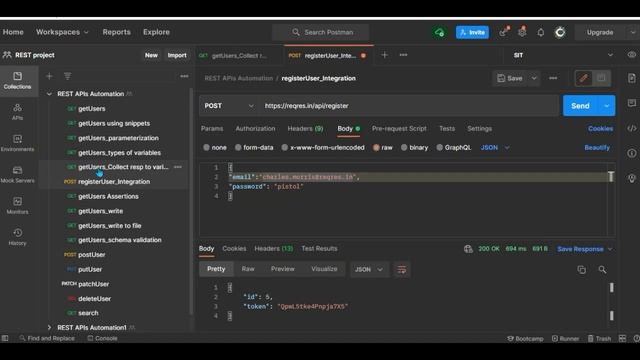Image resolution: width=640 pixels, height=360 pixels.
Task: Click the network globe icon near status
Action: [468, 249]
